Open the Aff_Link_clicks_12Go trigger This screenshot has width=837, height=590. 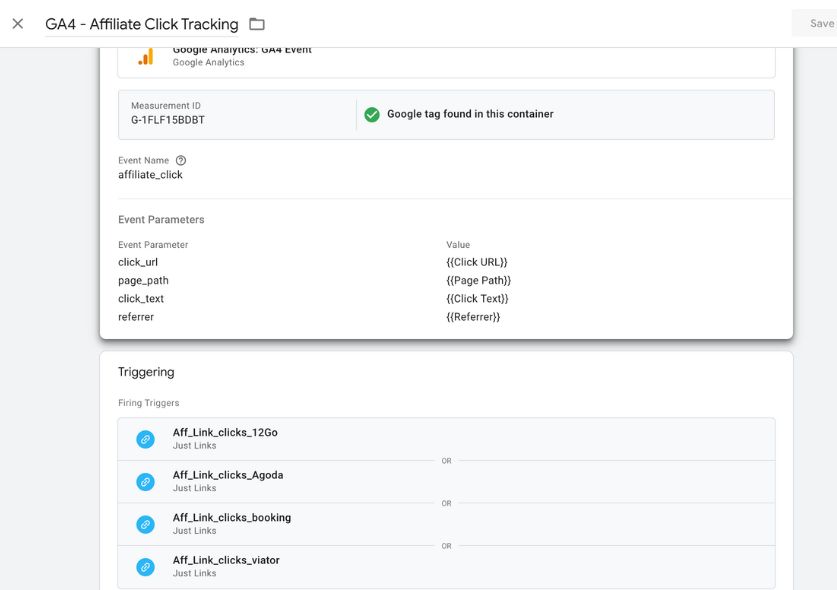pos(225,433)
